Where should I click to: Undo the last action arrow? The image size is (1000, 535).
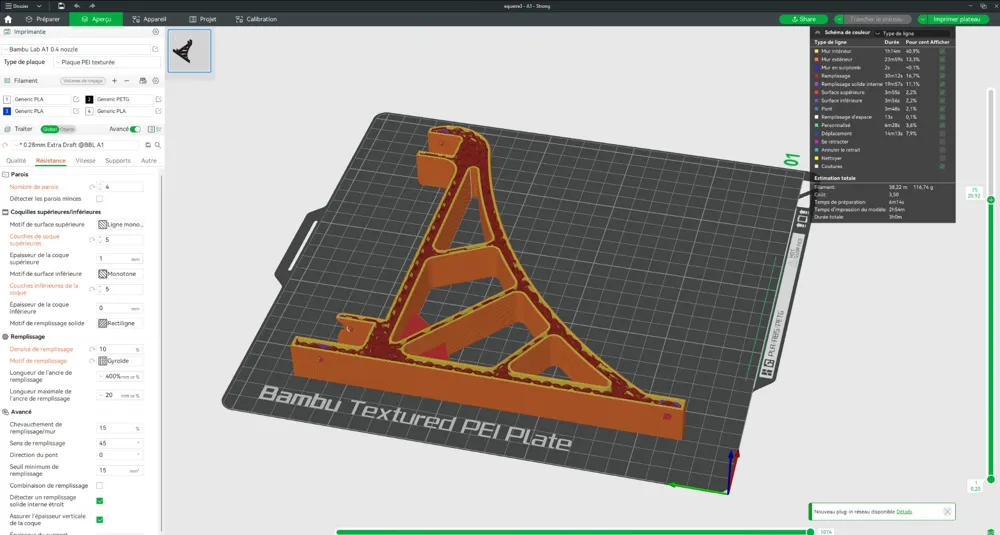pyautogui.click(x=77, y=6)
